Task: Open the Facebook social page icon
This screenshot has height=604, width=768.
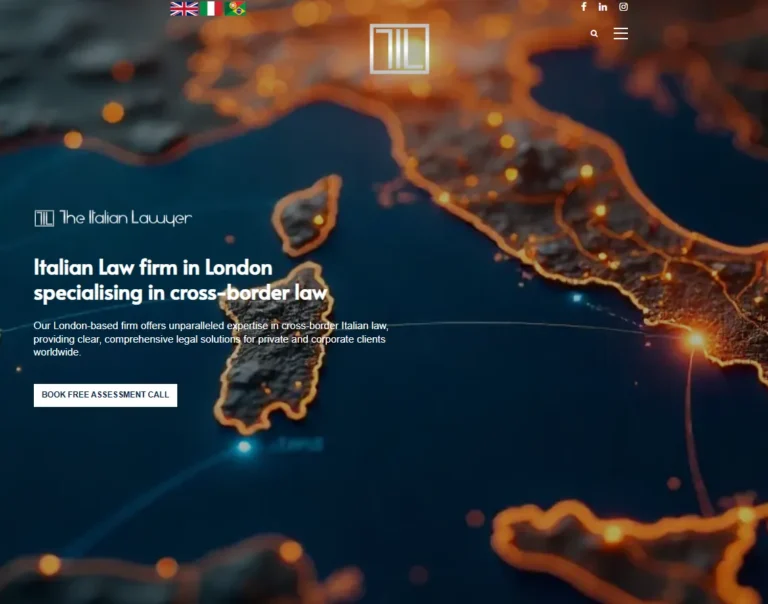Action: (584, 7)
